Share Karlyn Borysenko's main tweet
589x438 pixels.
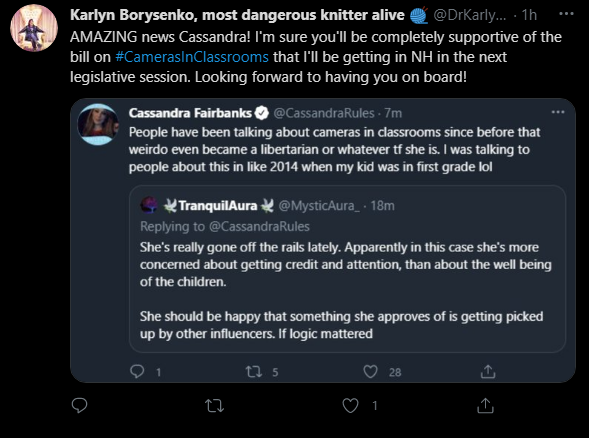point(485,406)
